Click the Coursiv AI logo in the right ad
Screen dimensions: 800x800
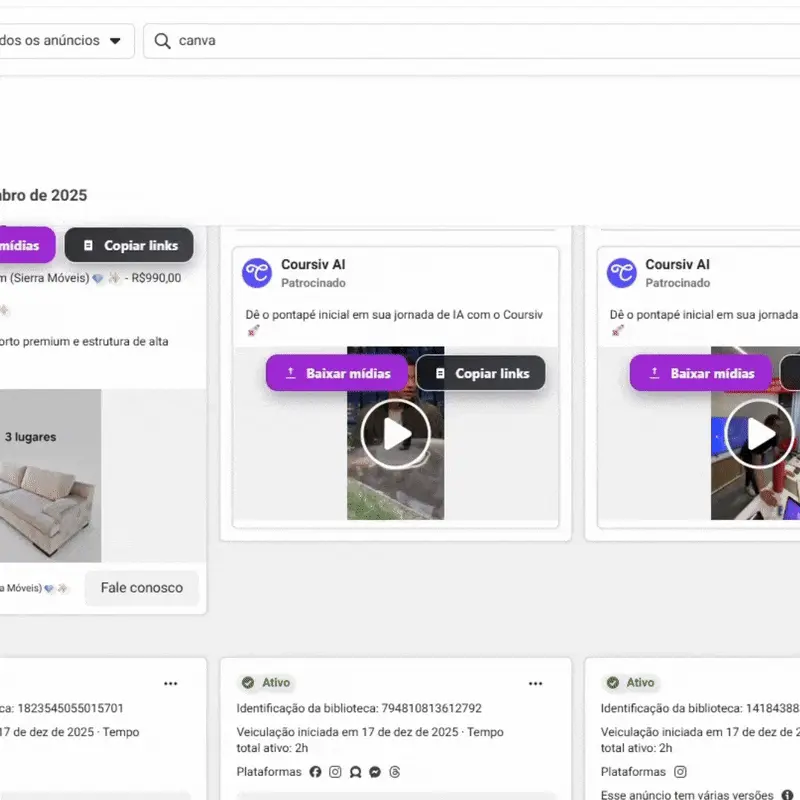click(x=622, y=273)
